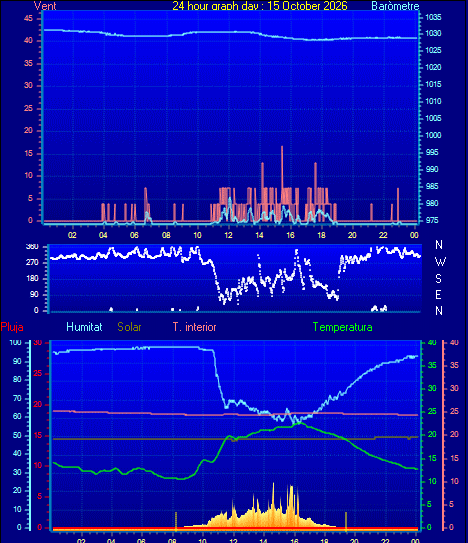Screen dimensions: 468x543
Task: Click the barometer scale value 975
Action: coord(432,220)
